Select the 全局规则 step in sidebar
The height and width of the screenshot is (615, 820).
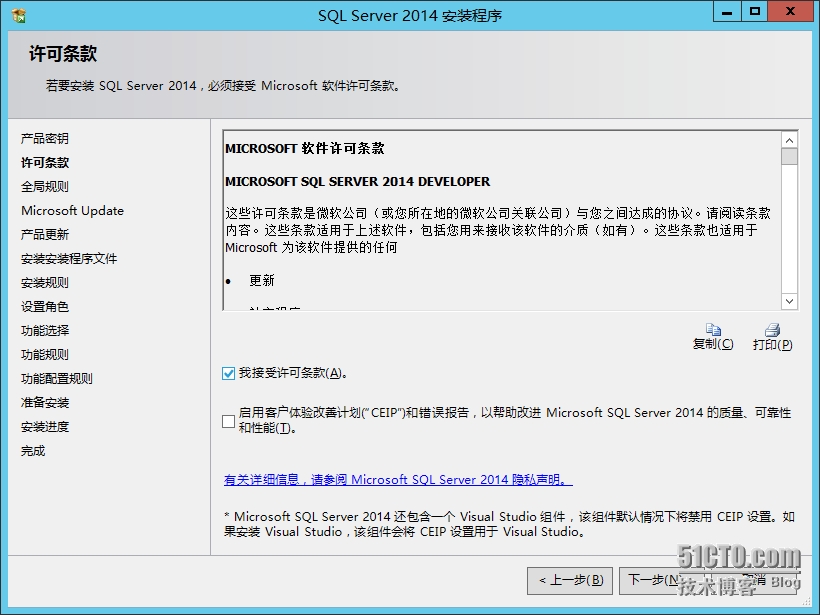click(45, 187)
